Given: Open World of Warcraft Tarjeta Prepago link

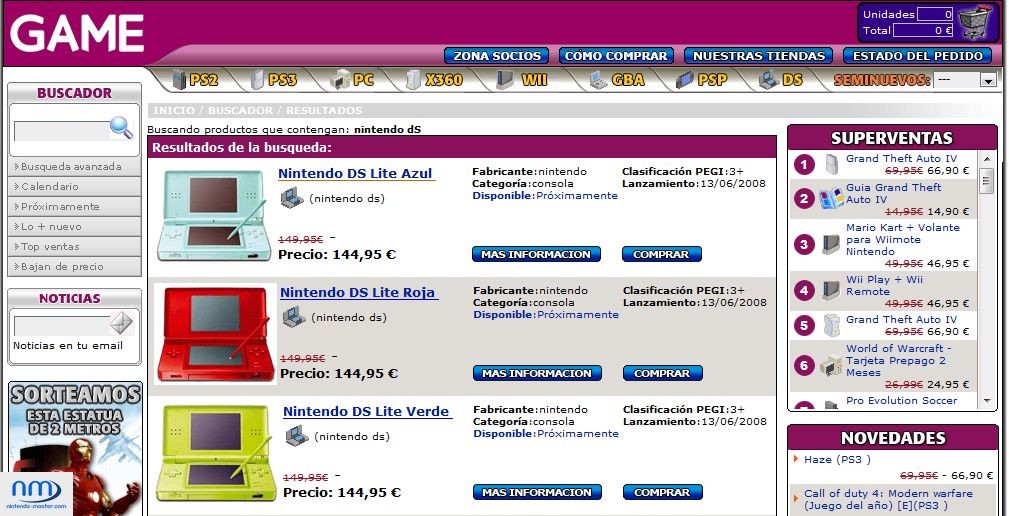Looking at the screenshot, I should pyautogui.click(x=899, y=360).
